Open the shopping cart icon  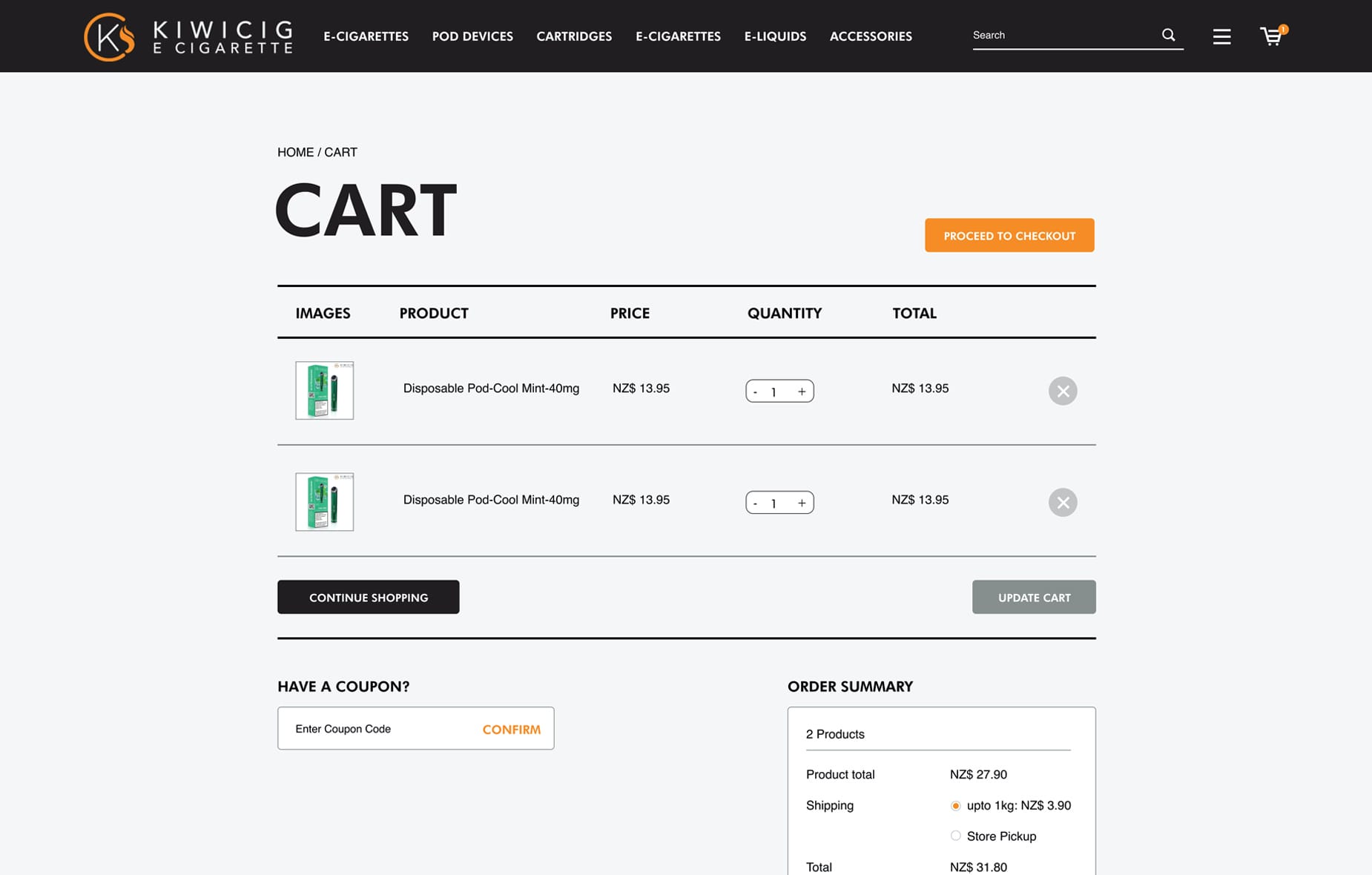pyautogui.click(x=1272, y=36)
